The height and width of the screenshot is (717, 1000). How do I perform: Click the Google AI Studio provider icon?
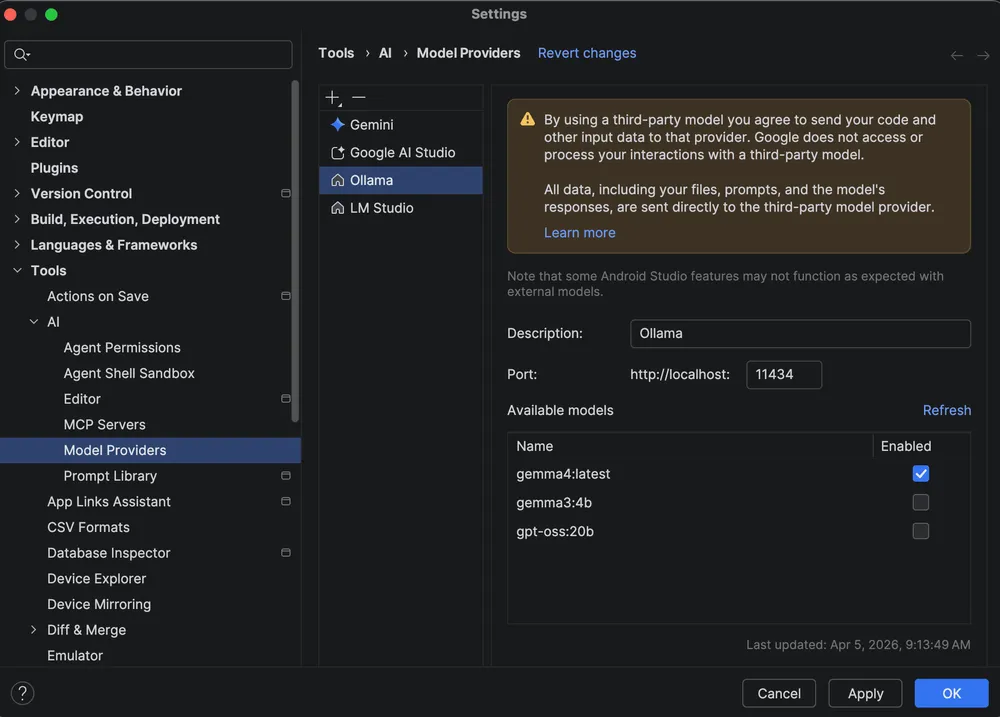(x=338, y=153)
